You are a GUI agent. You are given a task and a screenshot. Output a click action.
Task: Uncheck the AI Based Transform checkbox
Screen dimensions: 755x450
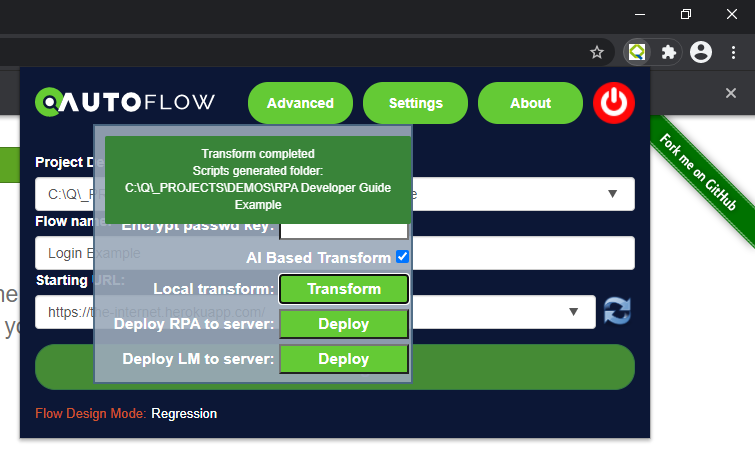tap(403, 257)
